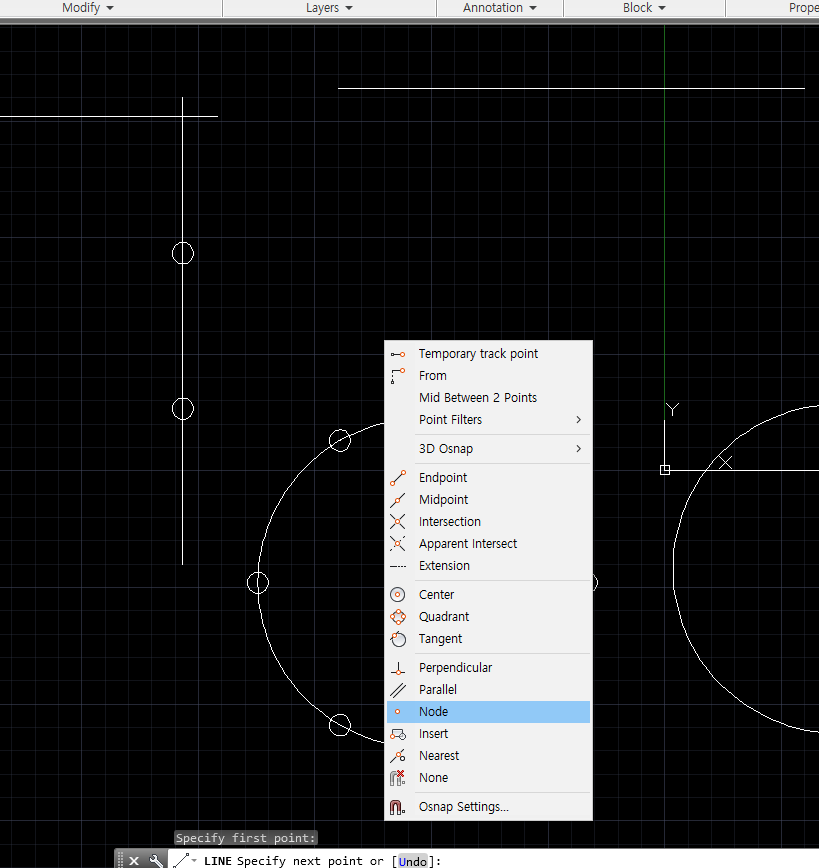Select the Intersection menu entry
Screen dimensions: 819x868
488,521
